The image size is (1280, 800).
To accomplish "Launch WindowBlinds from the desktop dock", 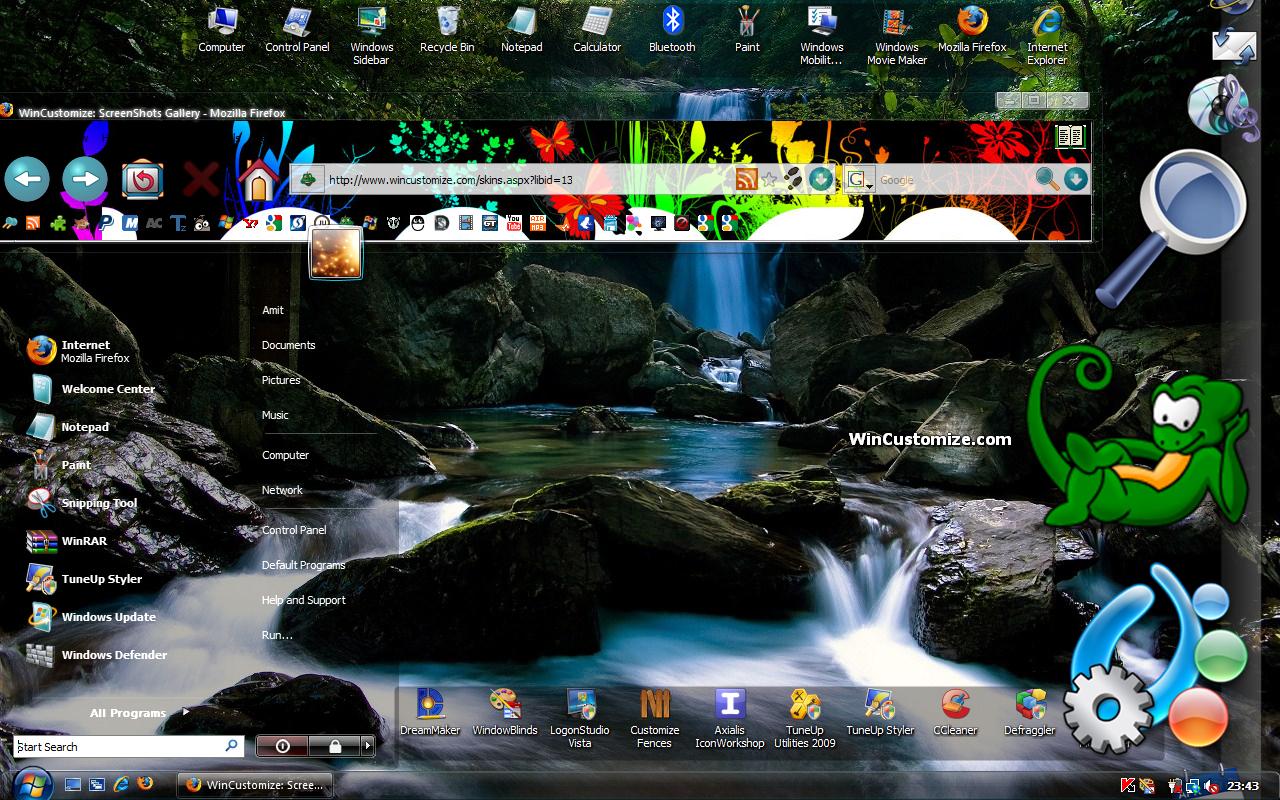I will point(505,712).
